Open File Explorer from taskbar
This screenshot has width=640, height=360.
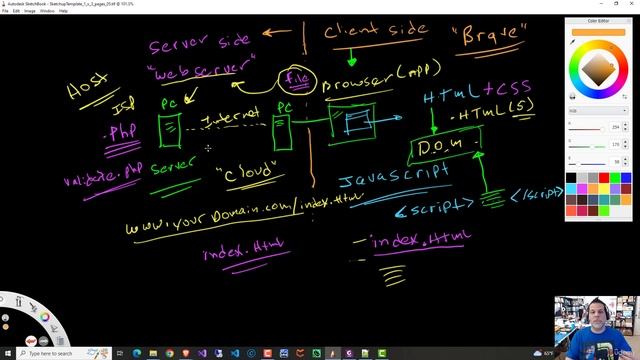[153, 353]
